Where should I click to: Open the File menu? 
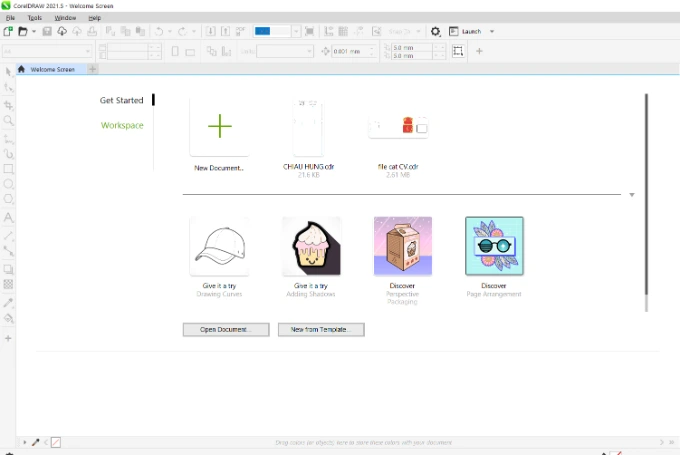click(x=10, y=18)
